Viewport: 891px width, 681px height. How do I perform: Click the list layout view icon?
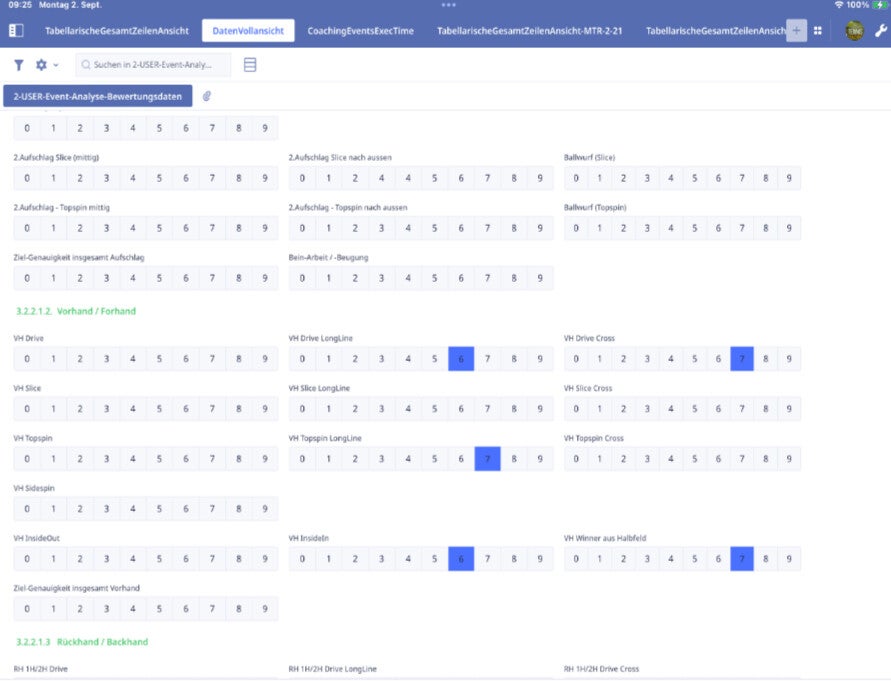pyautogui.click(x=250, y=65)
